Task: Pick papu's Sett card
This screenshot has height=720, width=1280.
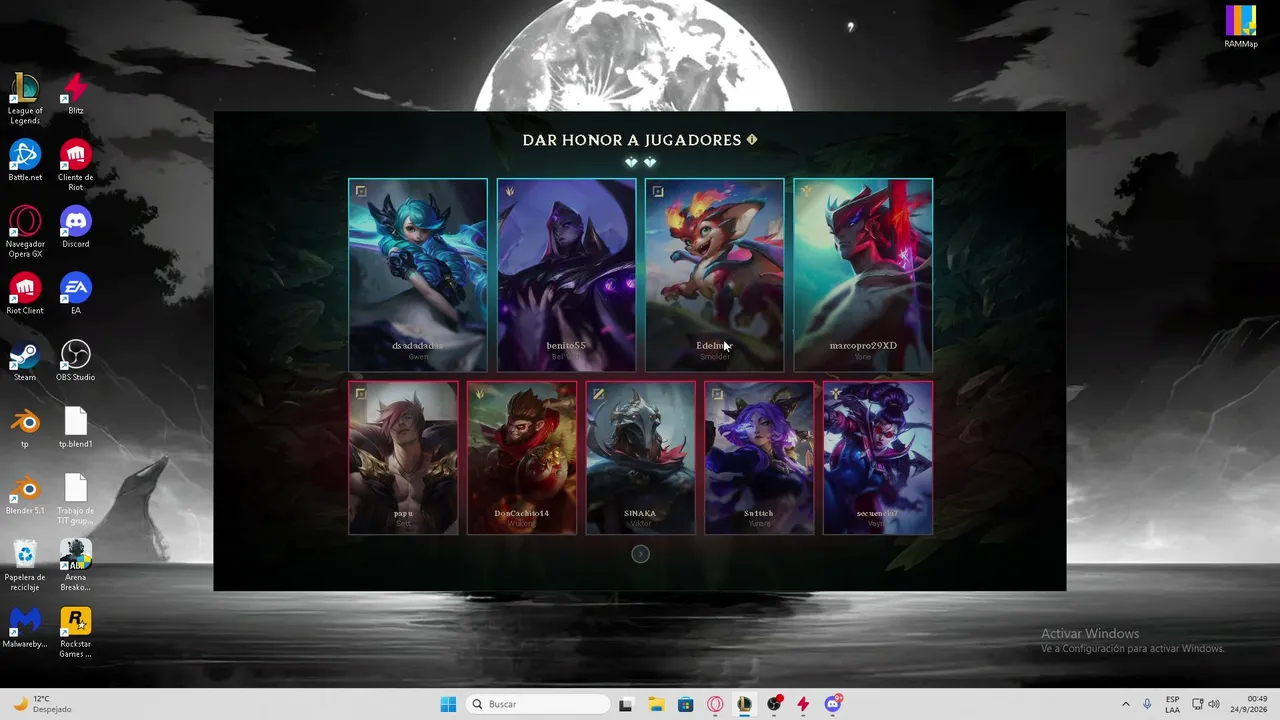Action: tap(403, 458)
